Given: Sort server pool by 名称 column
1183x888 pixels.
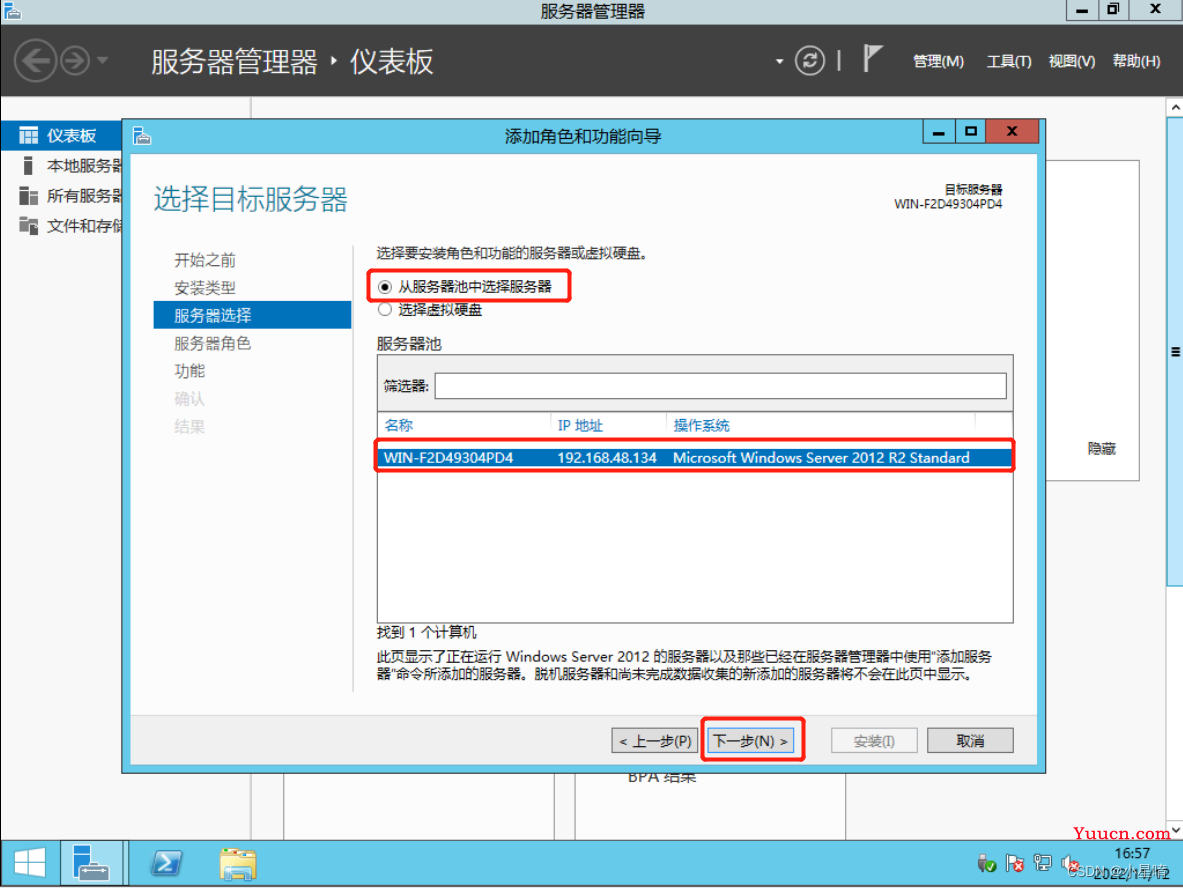Looking at the screenshot, I should click(x=399, y=426).
